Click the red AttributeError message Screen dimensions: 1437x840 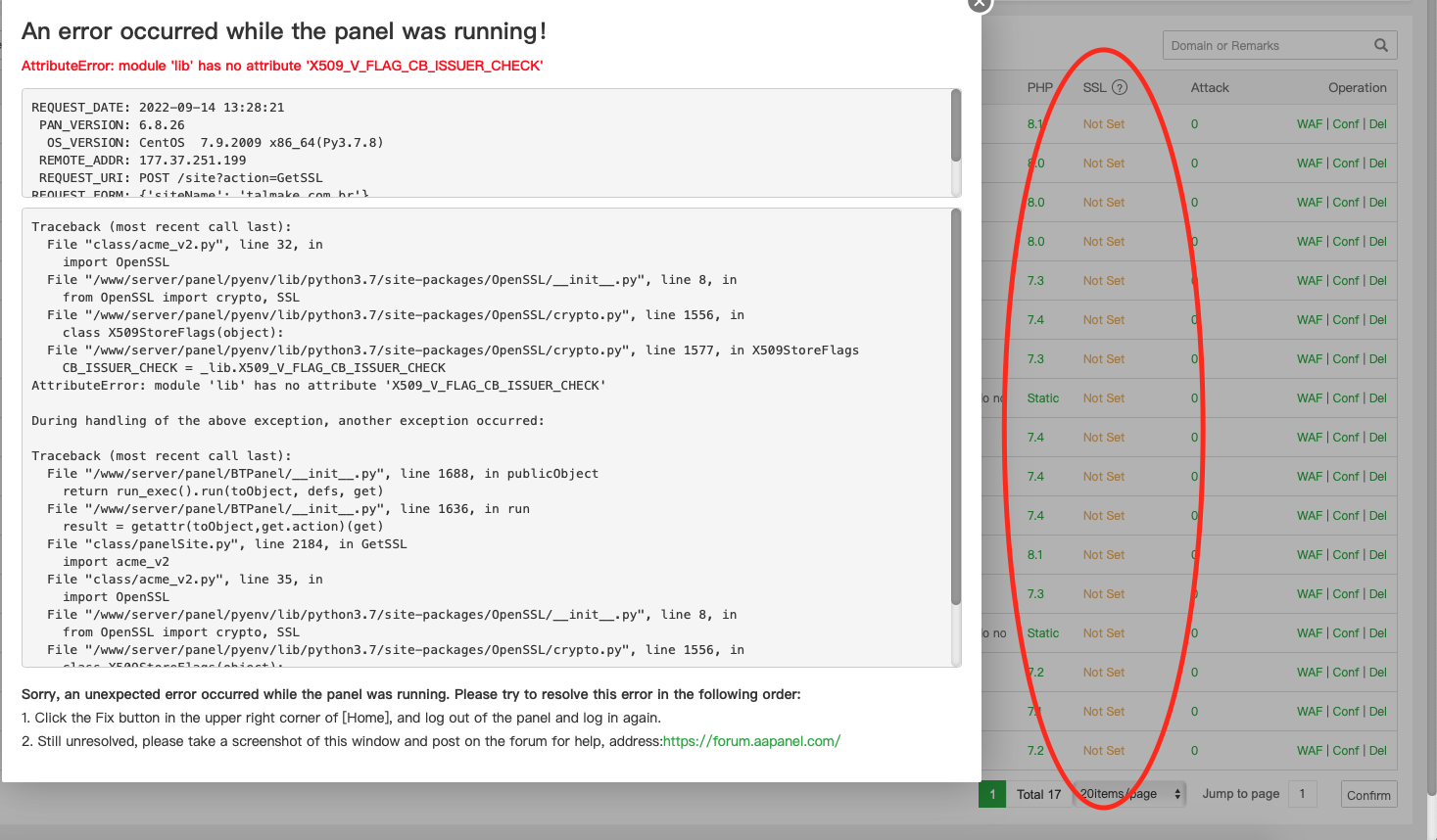(282, 66)
